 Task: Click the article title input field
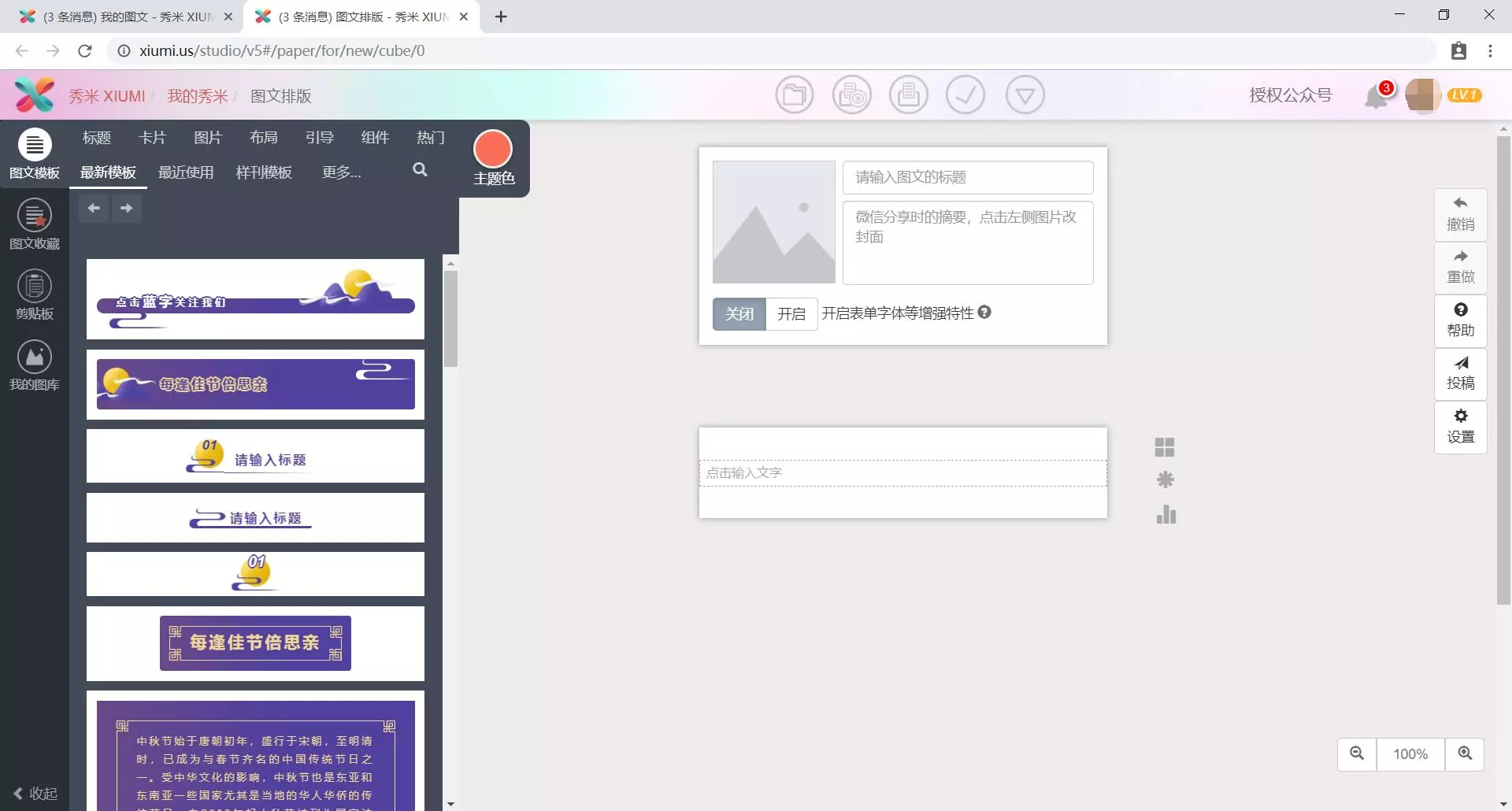coord(968,177)
